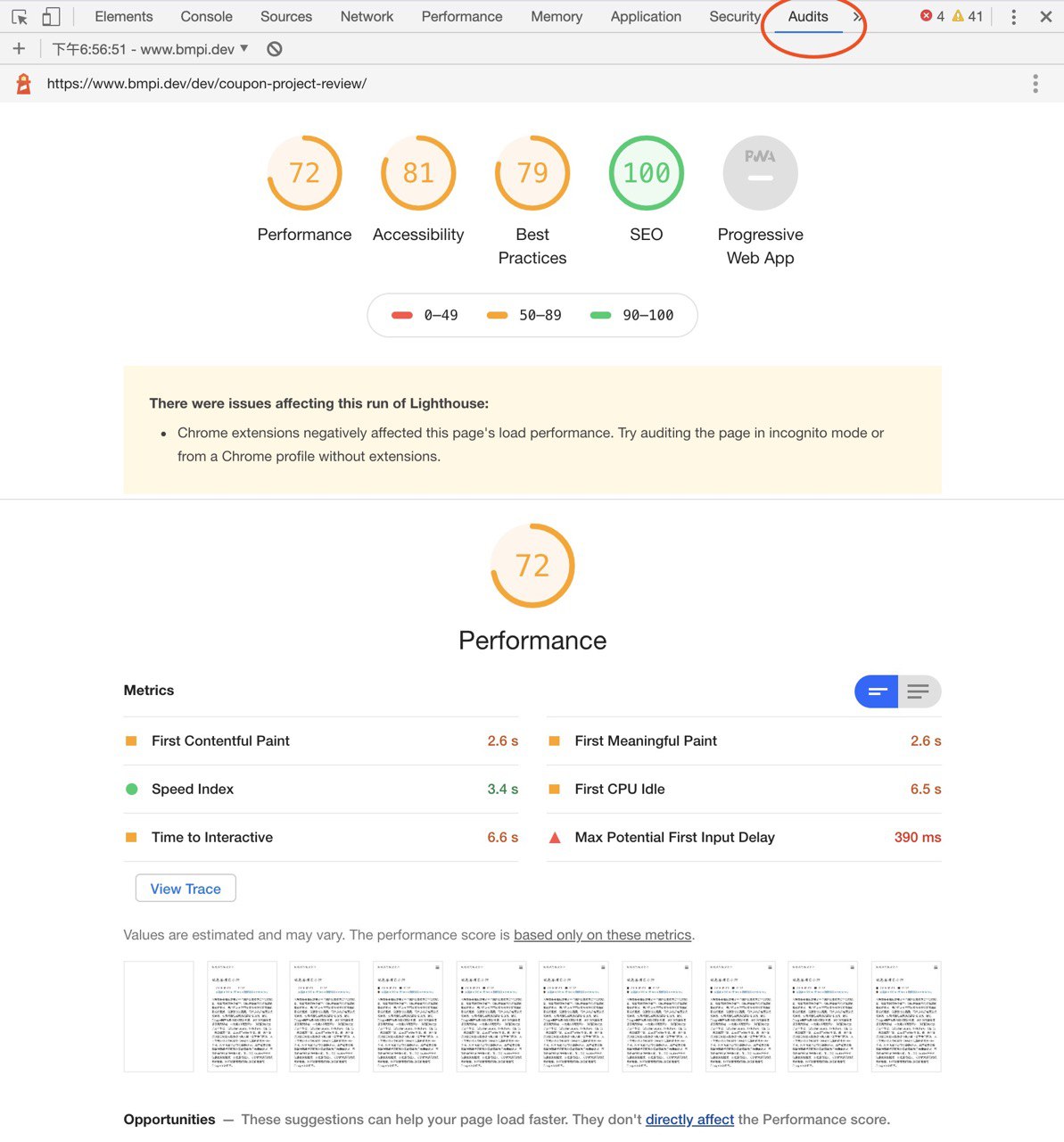Open Lighthouse report three-dot tools menu
The image size is (1064, 1142).
(x=1035, y=84)
